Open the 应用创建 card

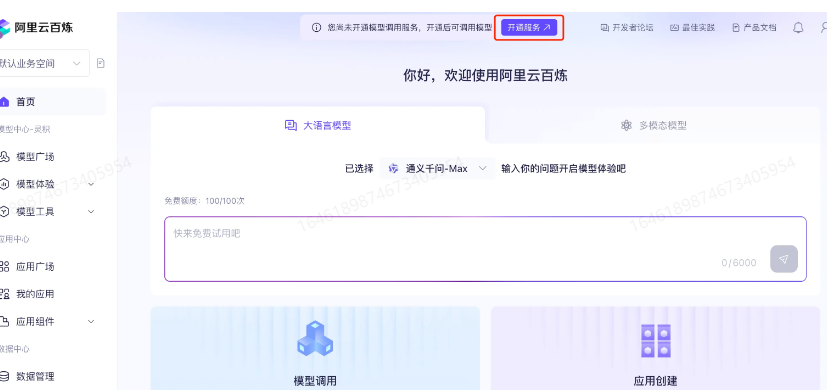[x=656, y=348]
